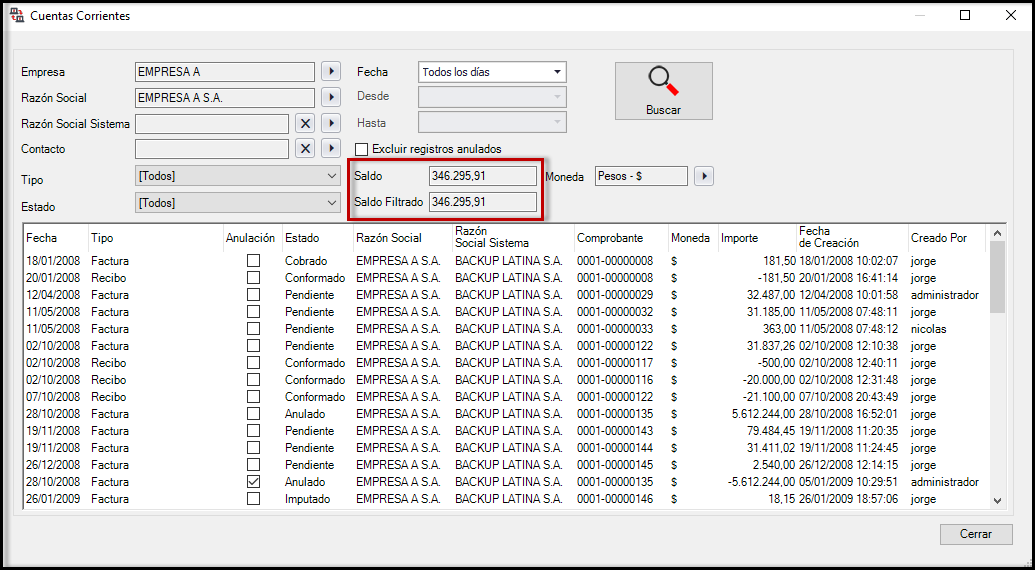Select comprobante cell 0001-00000116
Image resolution: width=1035 pixels, height=570 pixels.
coord(615,380)
